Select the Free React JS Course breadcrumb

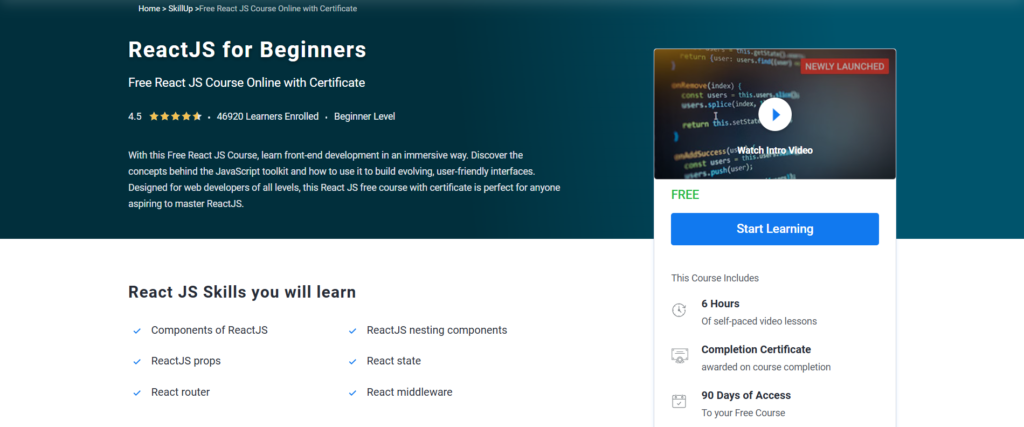[x=278, y=8]
